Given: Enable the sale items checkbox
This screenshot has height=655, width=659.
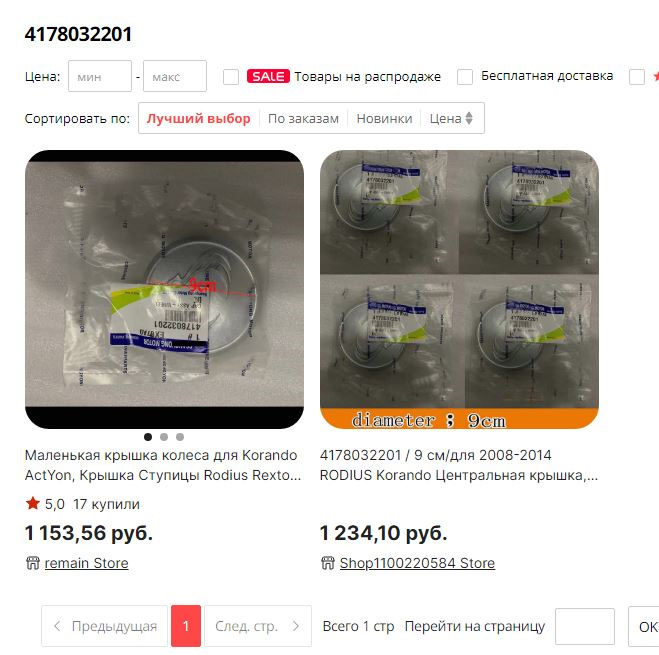Looking at the screenshot, I should pyautogui.click(x=231, y=77).
